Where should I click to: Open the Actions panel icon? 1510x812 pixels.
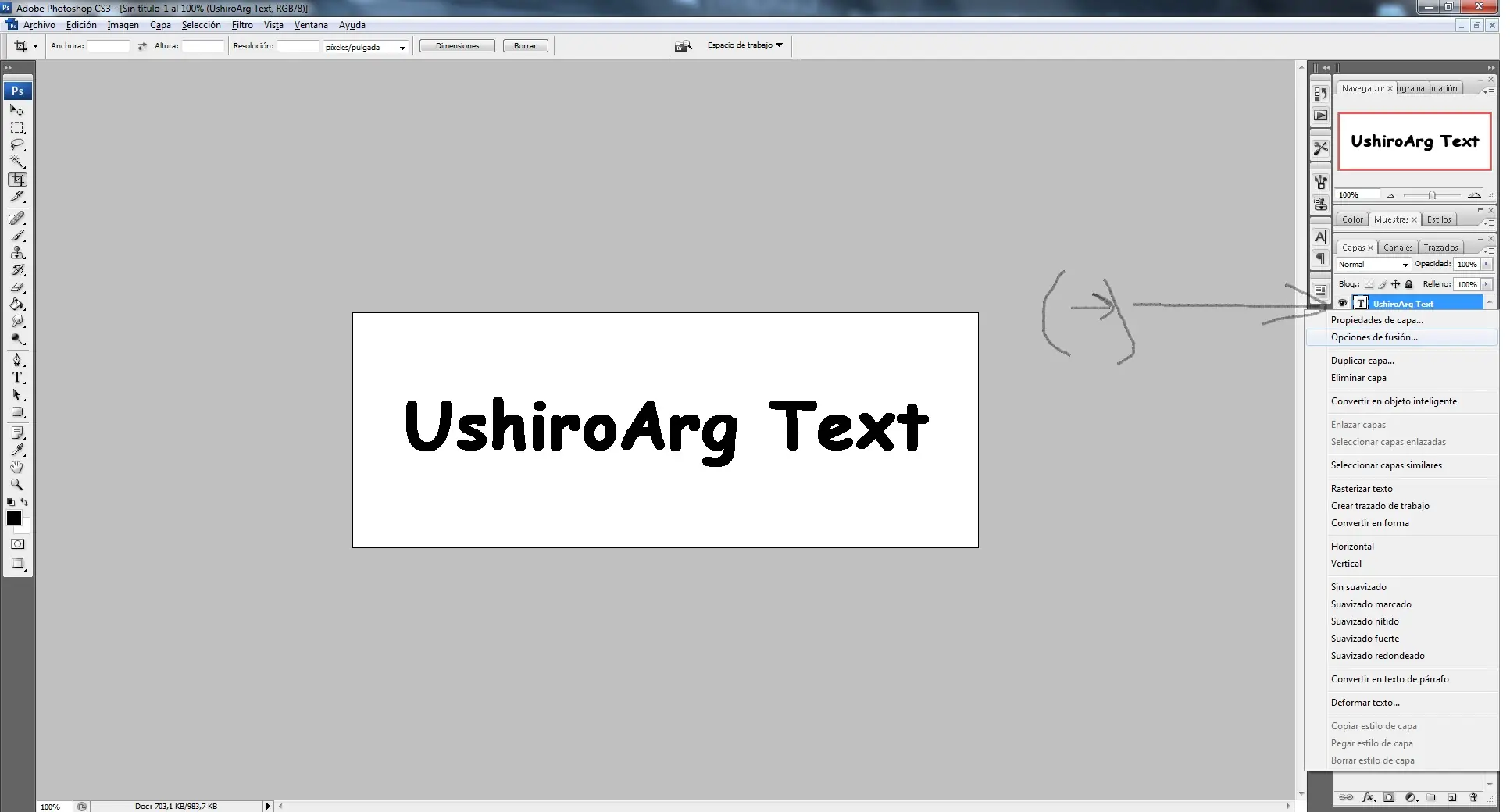tap(1320, 116)
